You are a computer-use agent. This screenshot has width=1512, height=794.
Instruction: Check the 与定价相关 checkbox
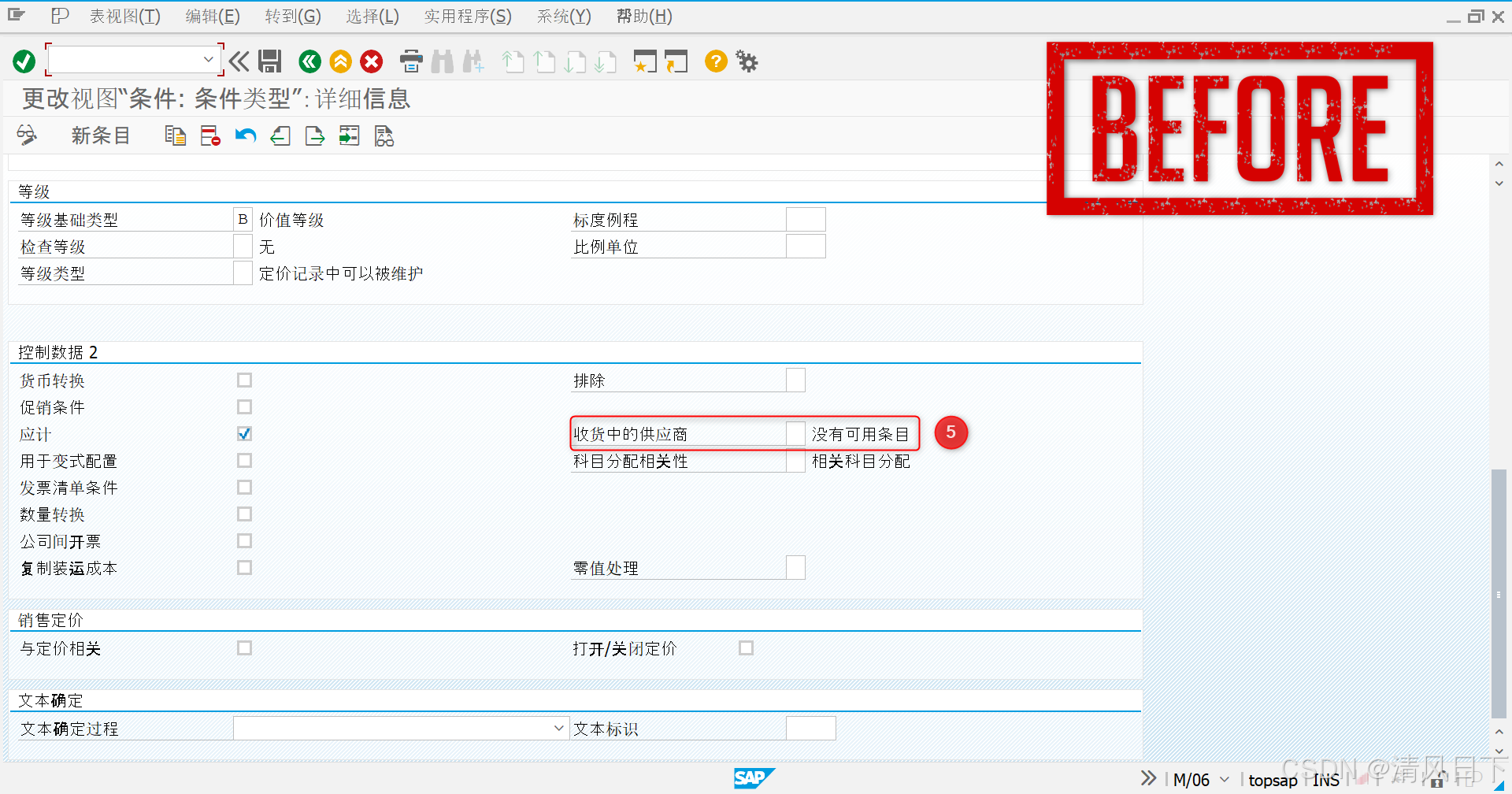244,647
